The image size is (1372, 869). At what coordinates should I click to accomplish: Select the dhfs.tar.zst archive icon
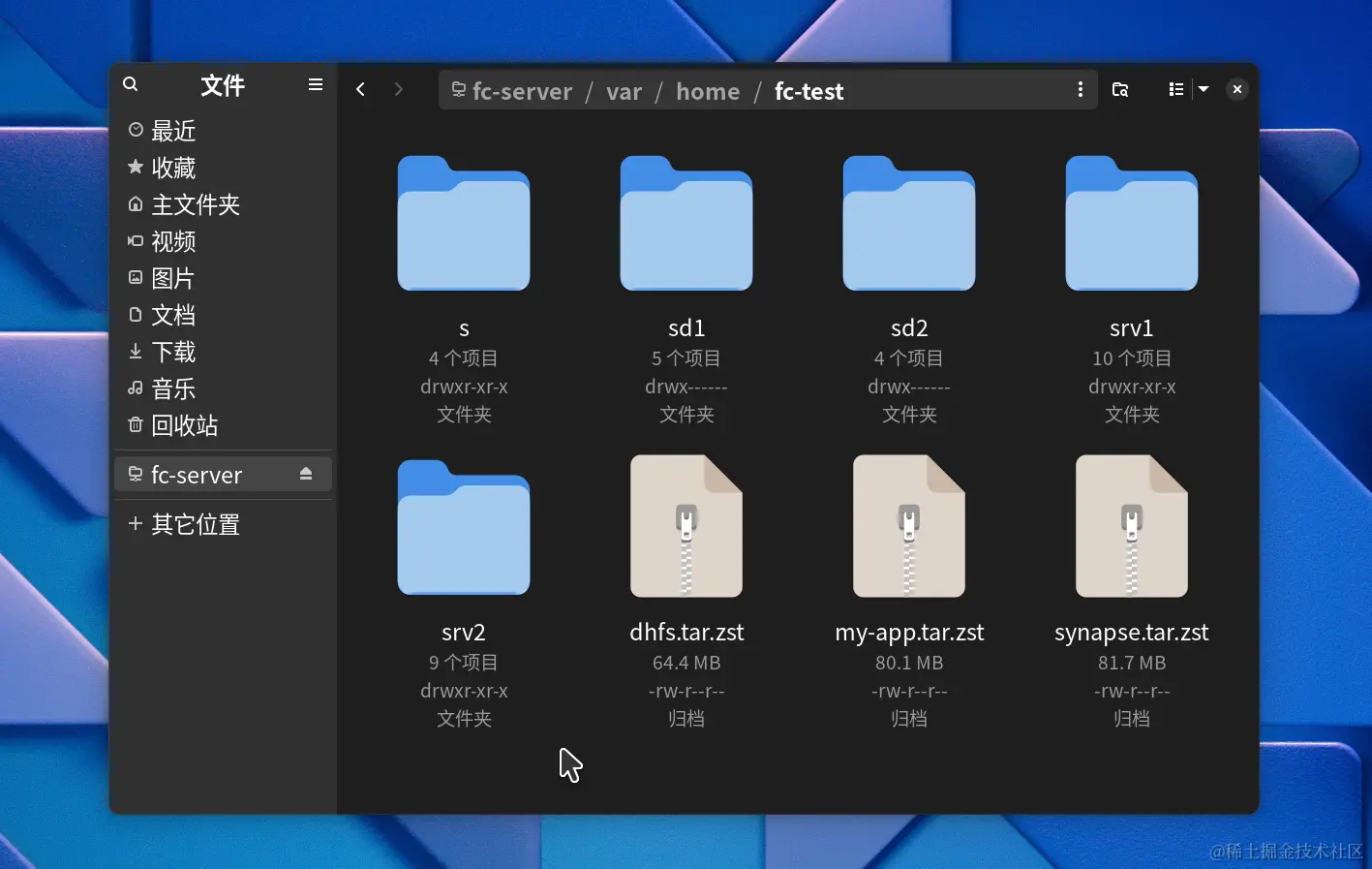(686, 526)
